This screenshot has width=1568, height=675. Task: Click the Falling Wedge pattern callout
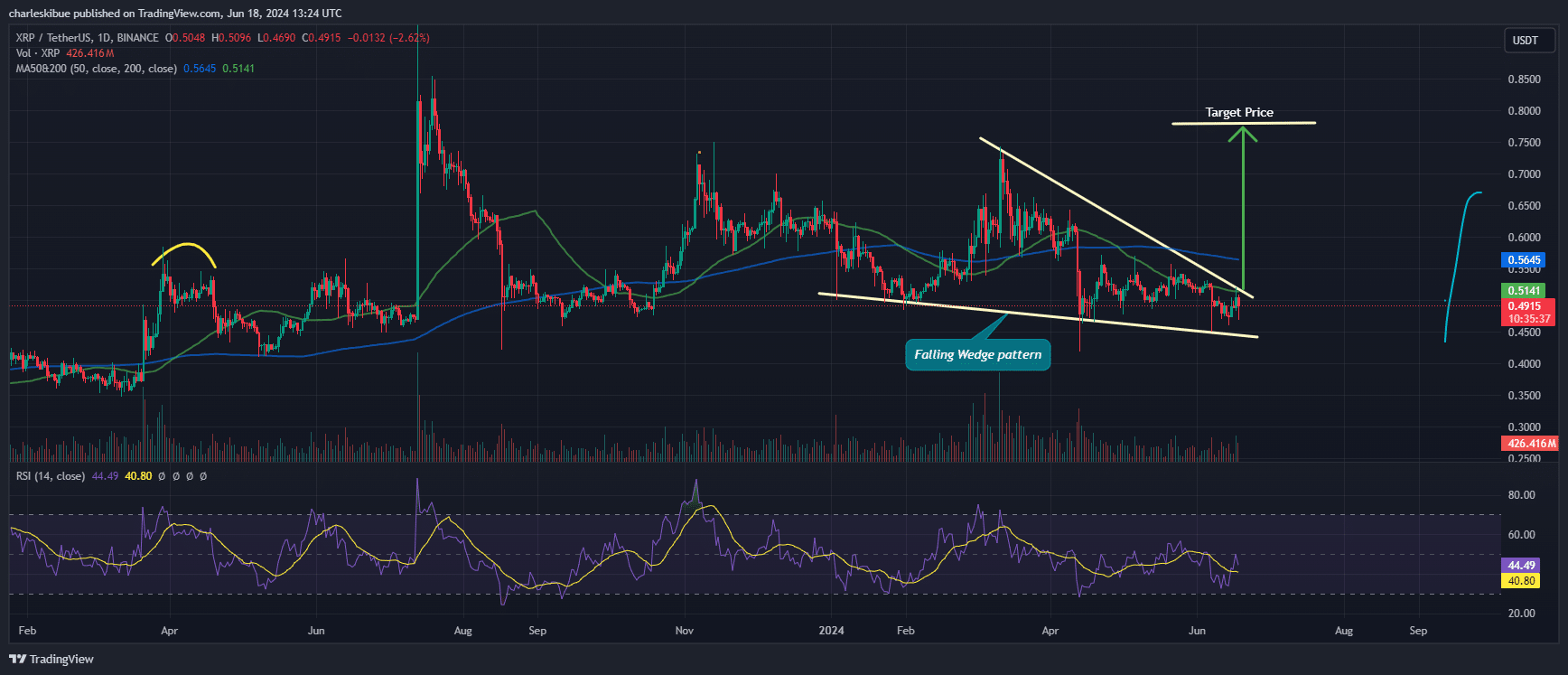pyautogui.click(x=977, y=354)
